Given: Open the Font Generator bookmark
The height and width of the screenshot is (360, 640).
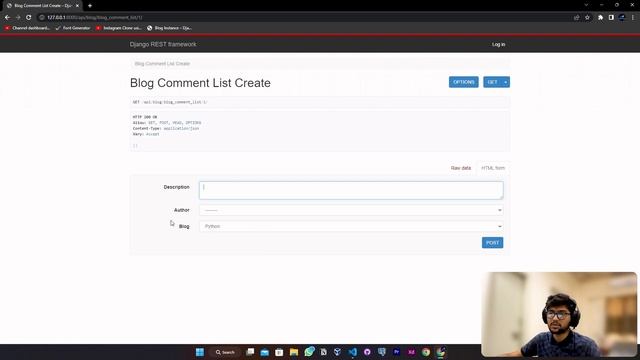Looking at the screenshot, I should point(73,28).
